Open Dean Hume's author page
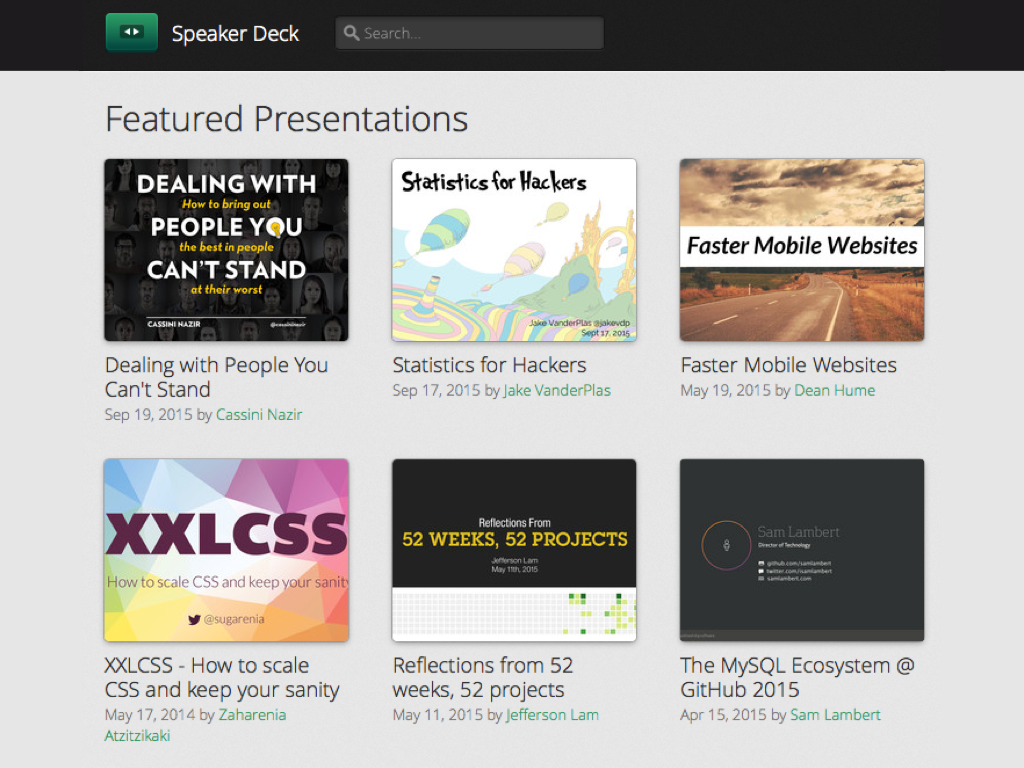This screenshot has width=1024, height=768. [x=834, y=391]
